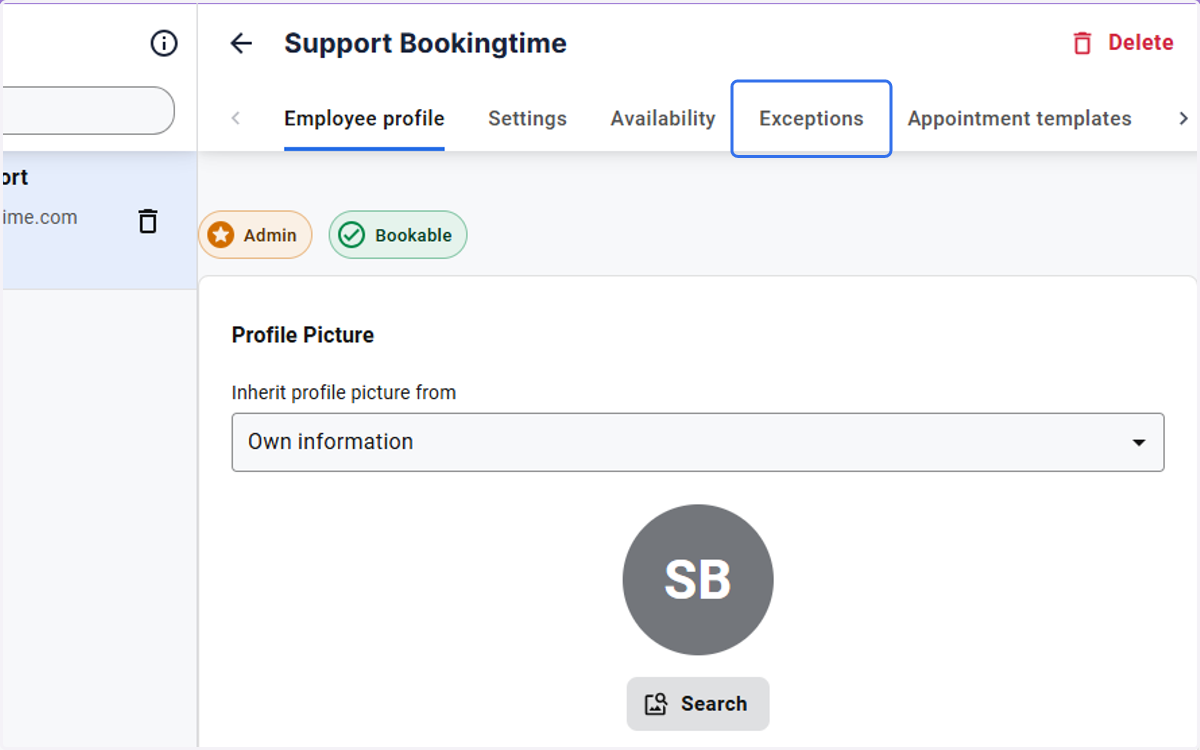Open the Employee profile tab
Screen dimensions: 1200x750
pyautogui.click(x=364, y=118)
